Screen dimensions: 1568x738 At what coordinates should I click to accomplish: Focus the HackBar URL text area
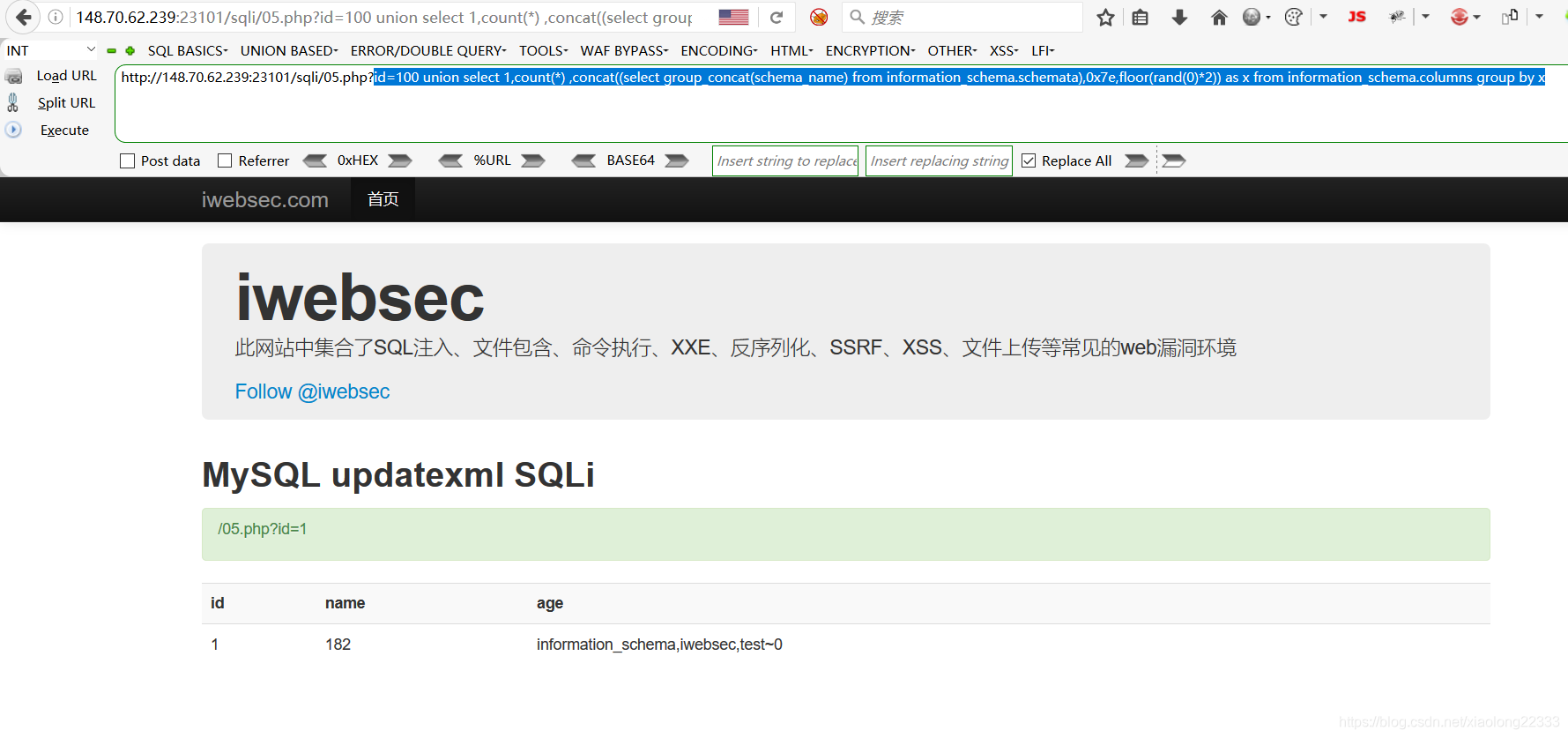click(x=842, y=103)
